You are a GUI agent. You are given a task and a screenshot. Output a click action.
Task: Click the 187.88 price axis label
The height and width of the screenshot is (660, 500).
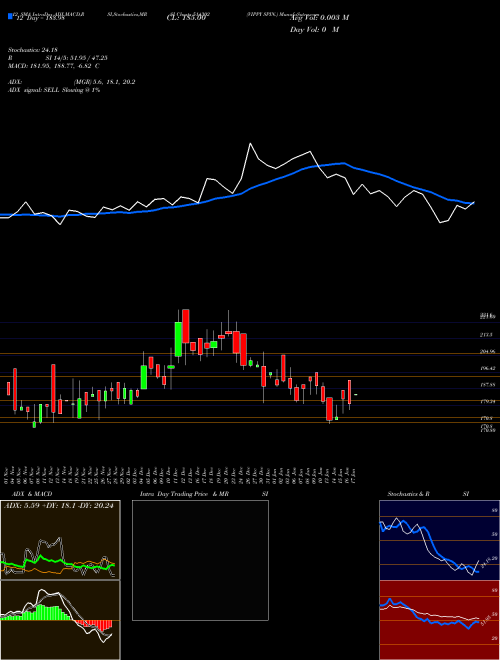click(487, 385)
